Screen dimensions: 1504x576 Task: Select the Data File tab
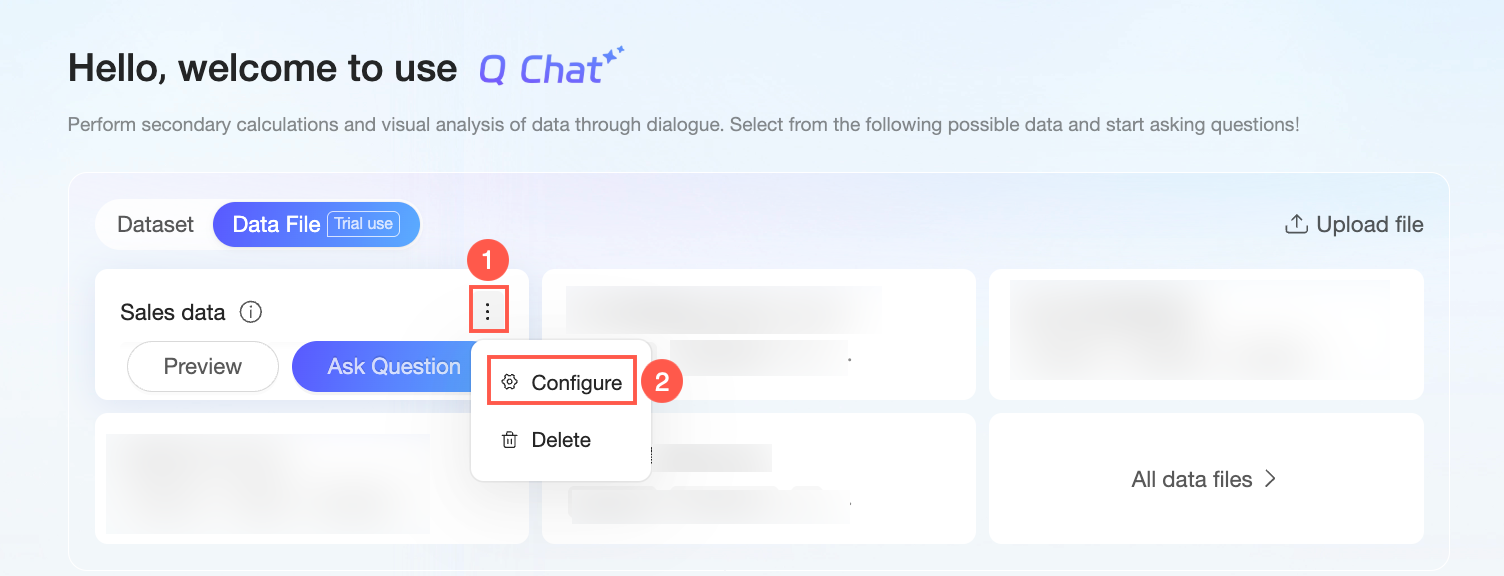pyautogui.click(x=276, y=224)
